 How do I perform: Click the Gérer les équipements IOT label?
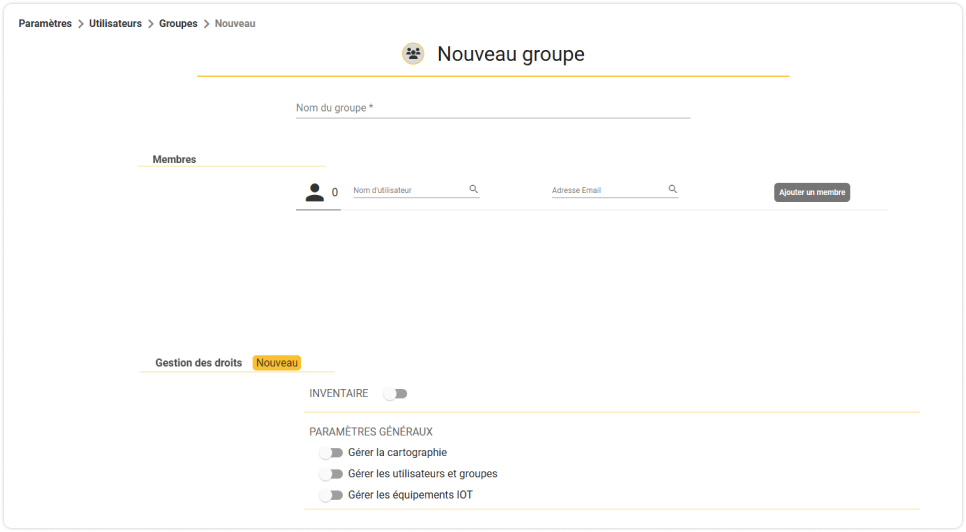tap(410, 495)
